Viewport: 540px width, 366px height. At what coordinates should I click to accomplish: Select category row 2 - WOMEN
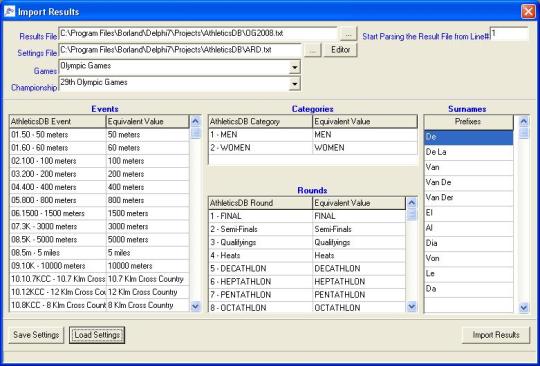click(313, 148)
